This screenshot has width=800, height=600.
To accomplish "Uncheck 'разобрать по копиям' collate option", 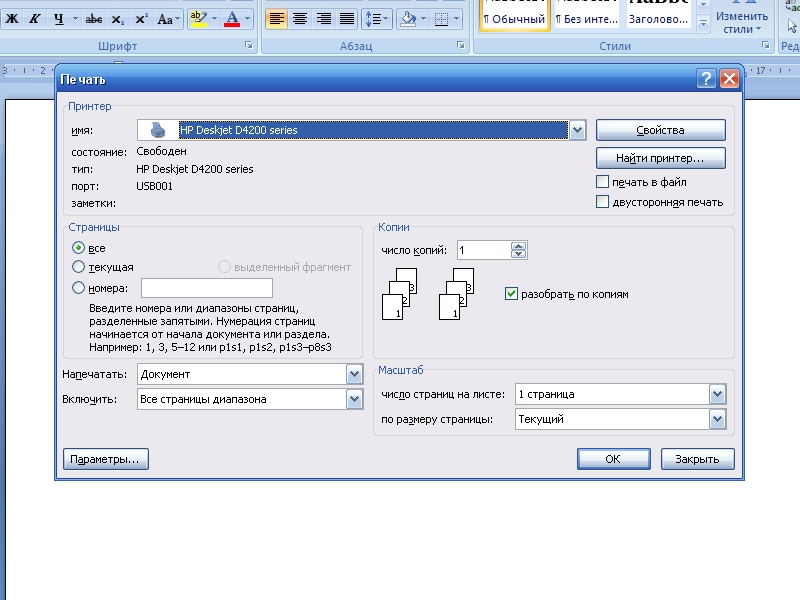I will click(x=512, y=294).
